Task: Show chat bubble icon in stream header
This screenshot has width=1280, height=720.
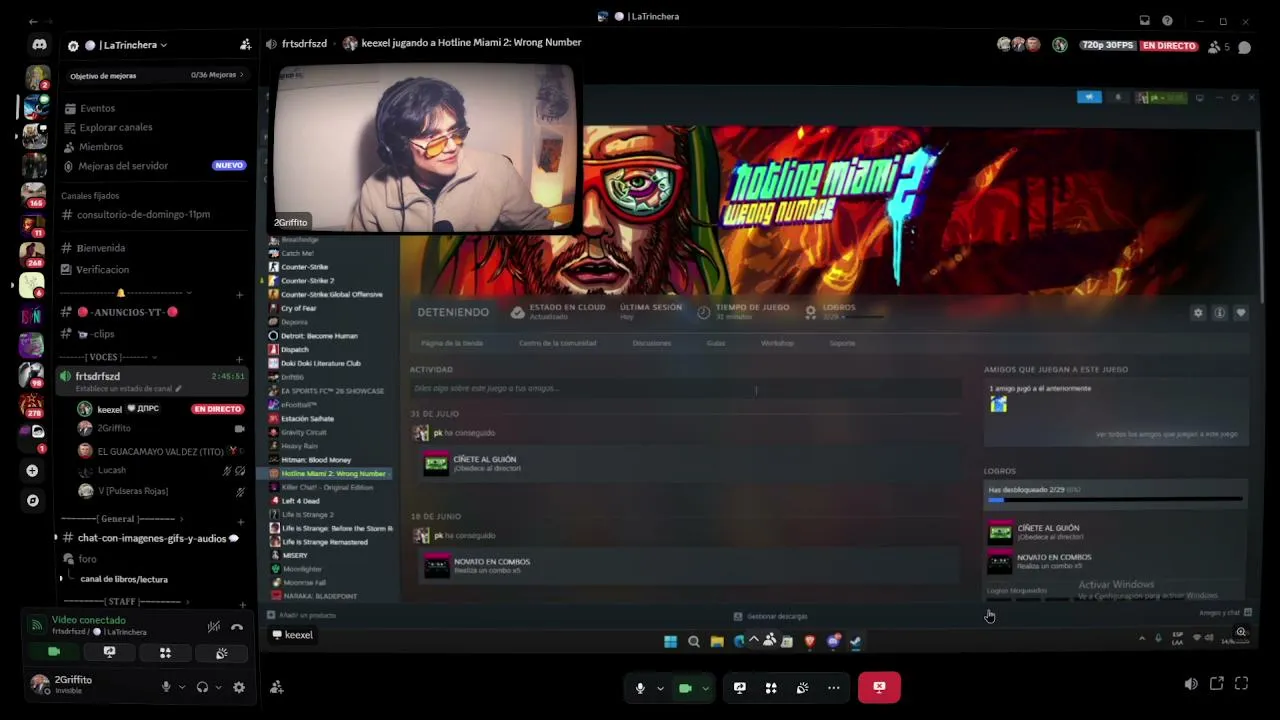Action: point(1245,46)
